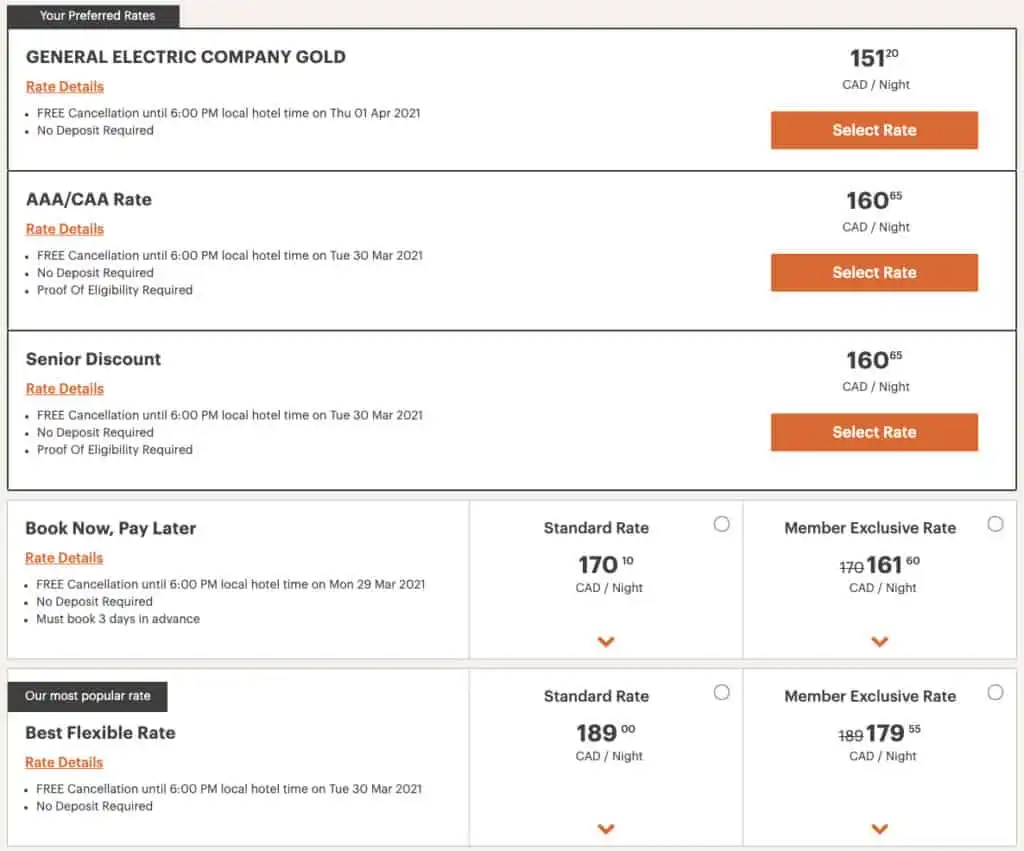Select Rate for Senior Discount
Screen dimensions: 1024x851
(x=874, y=432)
